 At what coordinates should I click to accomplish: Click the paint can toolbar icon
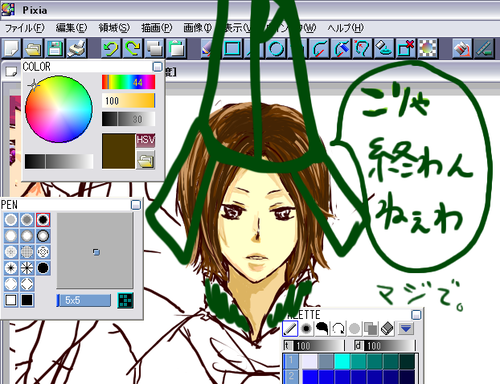(462, 48)
